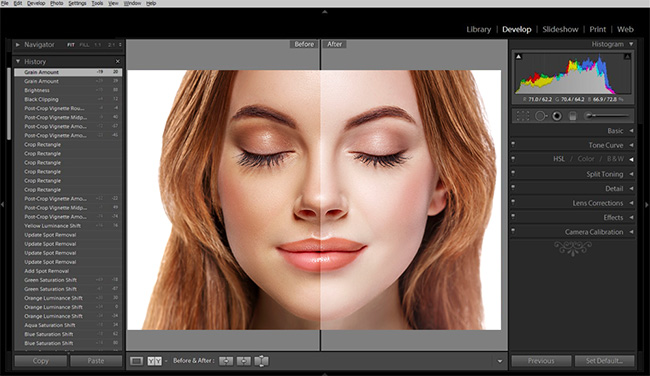The image size is (650, 376).
Task: Expand the Basic panel
Action: [x=631, y=131]
